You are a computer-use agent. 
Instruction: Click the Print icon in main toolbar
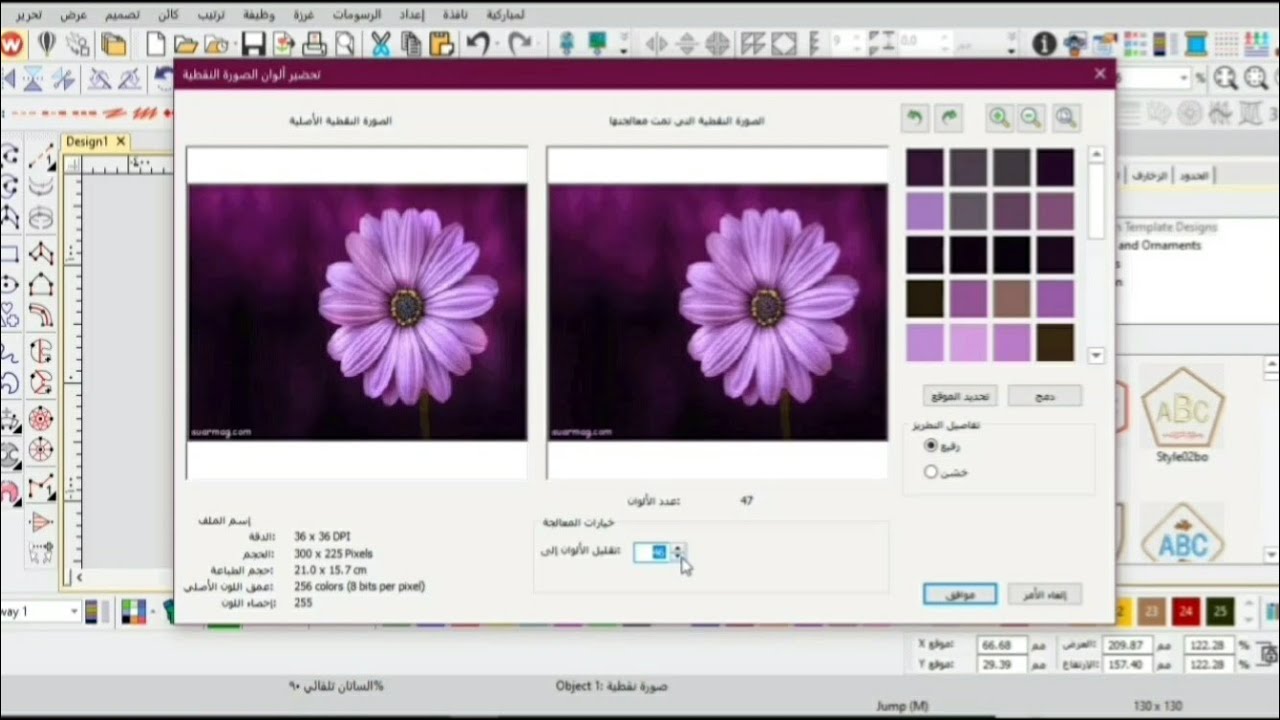click(x=315, y=44)
